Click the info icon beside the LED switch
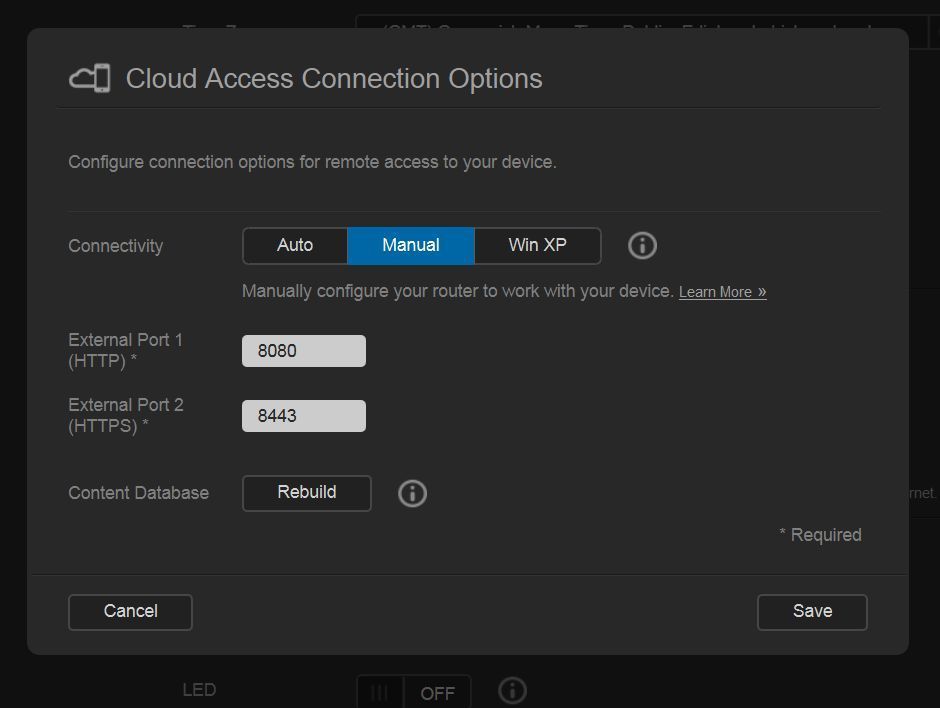 (x=512, y=690)
